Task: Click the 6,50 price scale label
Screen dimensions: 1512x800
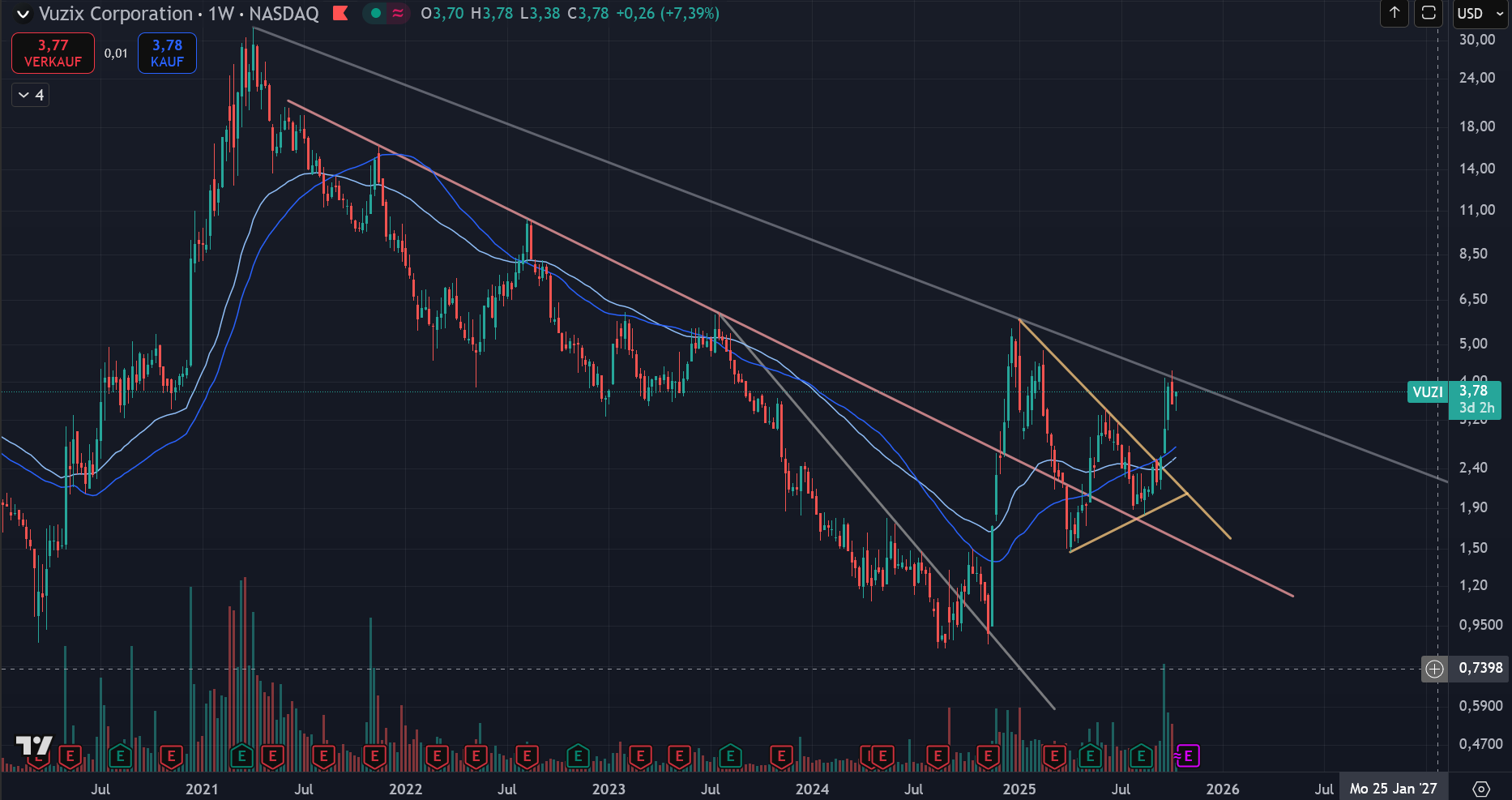Action: coord(1474,299)
